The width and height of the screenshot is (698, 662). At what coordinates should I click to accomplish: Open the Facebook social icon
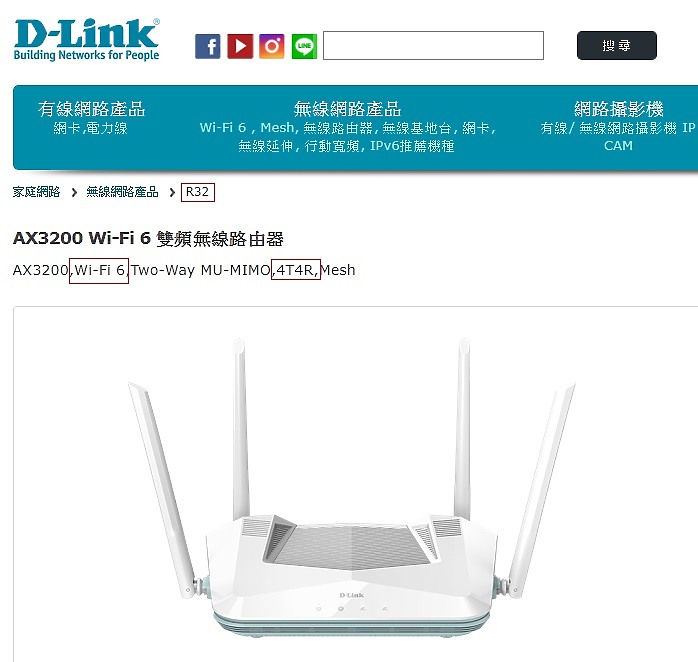pos(207,46)
